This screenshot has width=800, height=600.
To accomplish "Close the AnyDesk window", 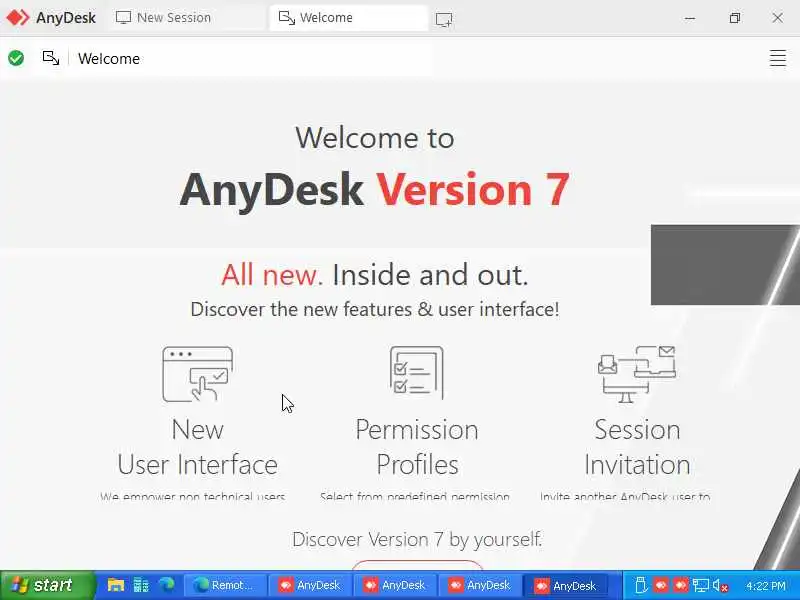I will 778,18.
